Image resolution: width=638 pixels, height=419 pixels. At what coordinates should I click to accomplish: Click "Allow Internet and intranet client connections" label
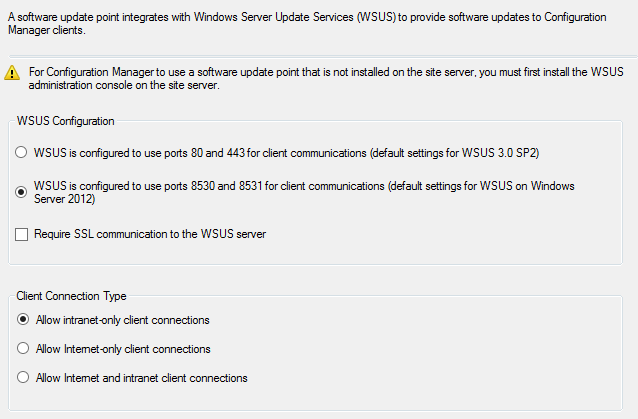141,378
